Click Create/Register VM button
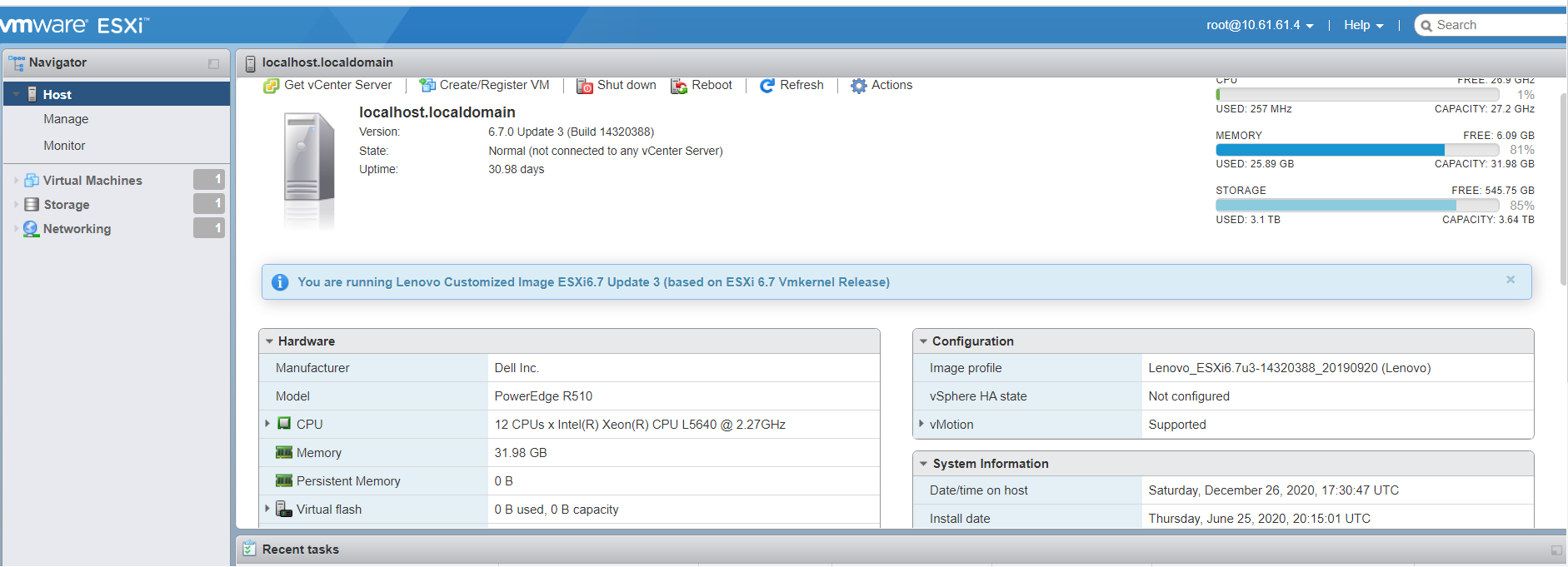This screenshot has height=567, width=1568. coord(484,85)
